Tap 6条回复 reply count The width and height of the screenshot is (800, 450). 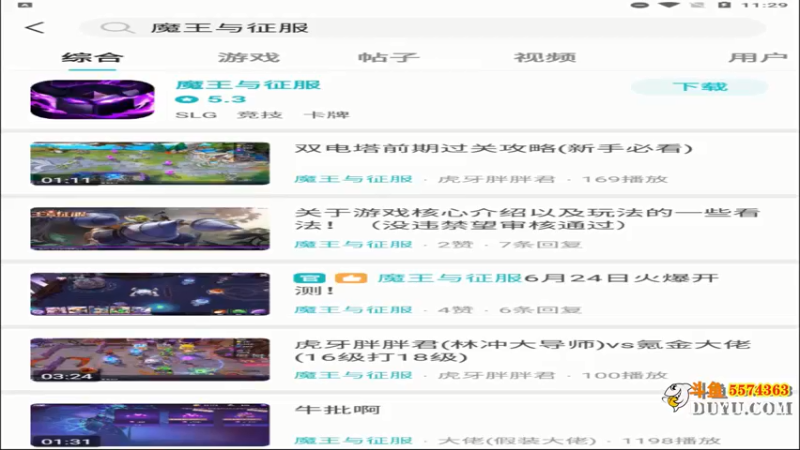[x=540, y=310]
